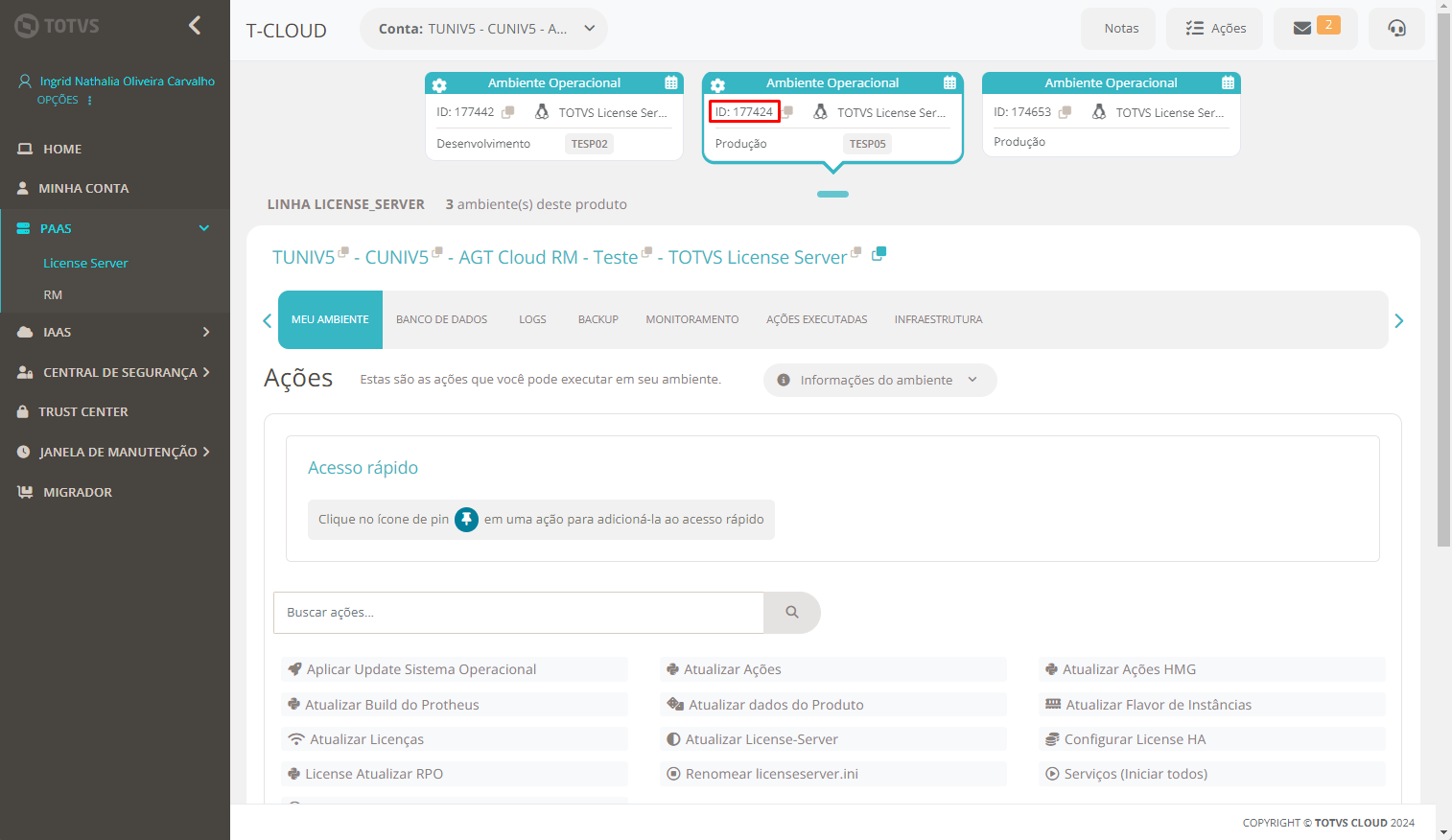Run 'Serviços (Iniciar todos)' action
Viewport: 1452px width, 840px height.
1212,774
